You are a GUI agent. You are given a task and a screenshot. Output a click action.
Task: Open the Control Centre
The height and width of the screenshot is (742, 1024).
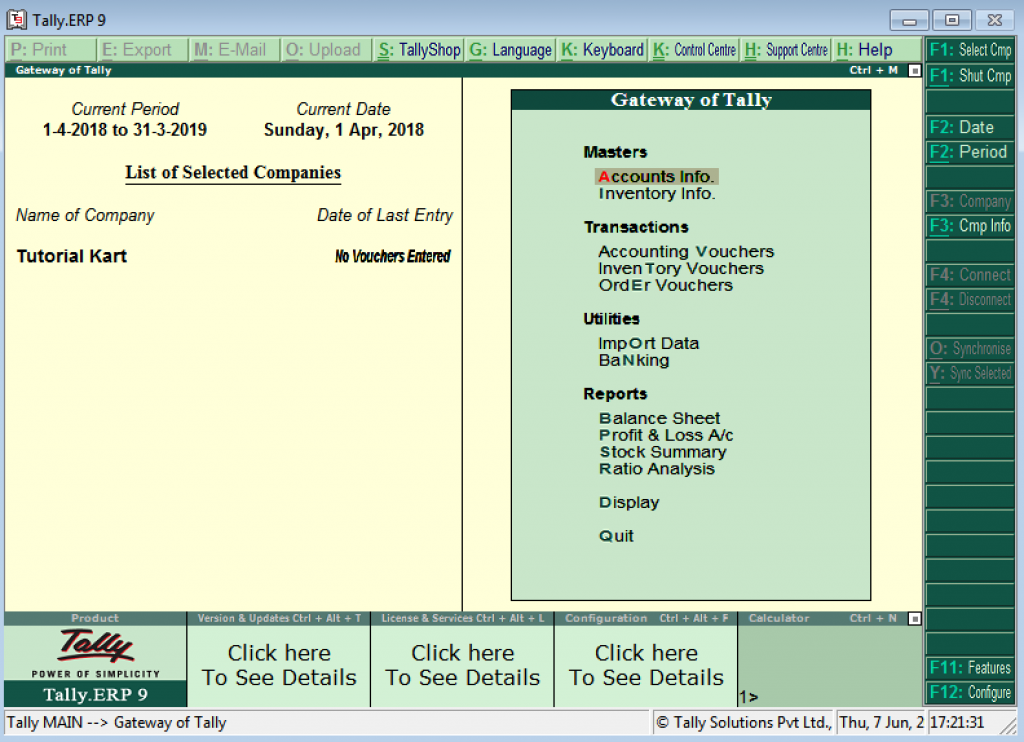coord(694,50)
